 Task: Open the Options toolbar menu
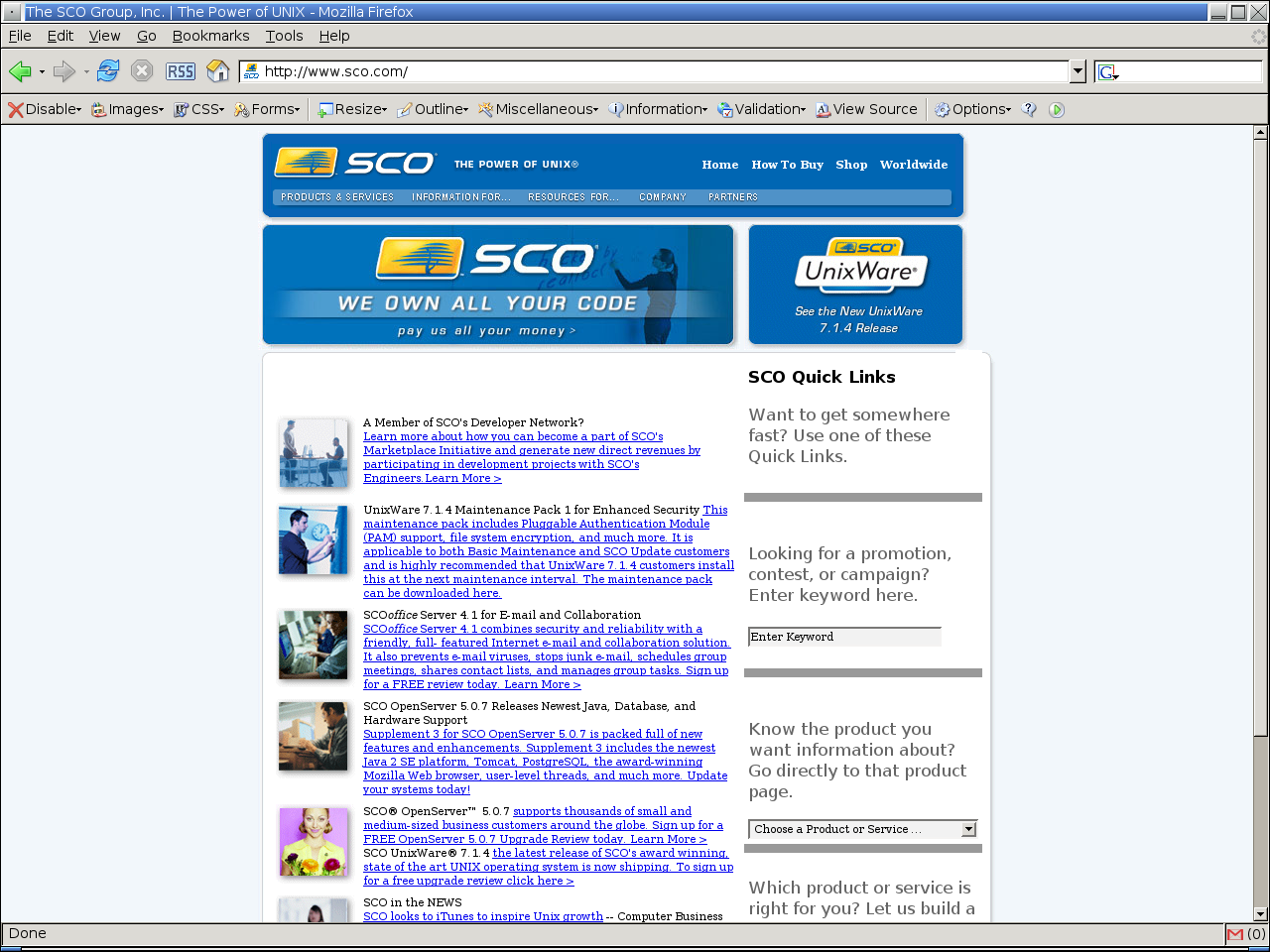973,109
